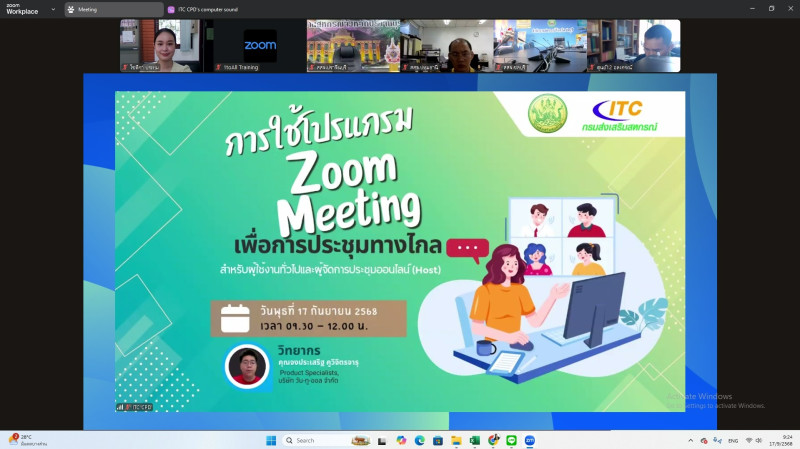
Task: Click the shared screen Zoom Meeting title
Action: (348, 195)
